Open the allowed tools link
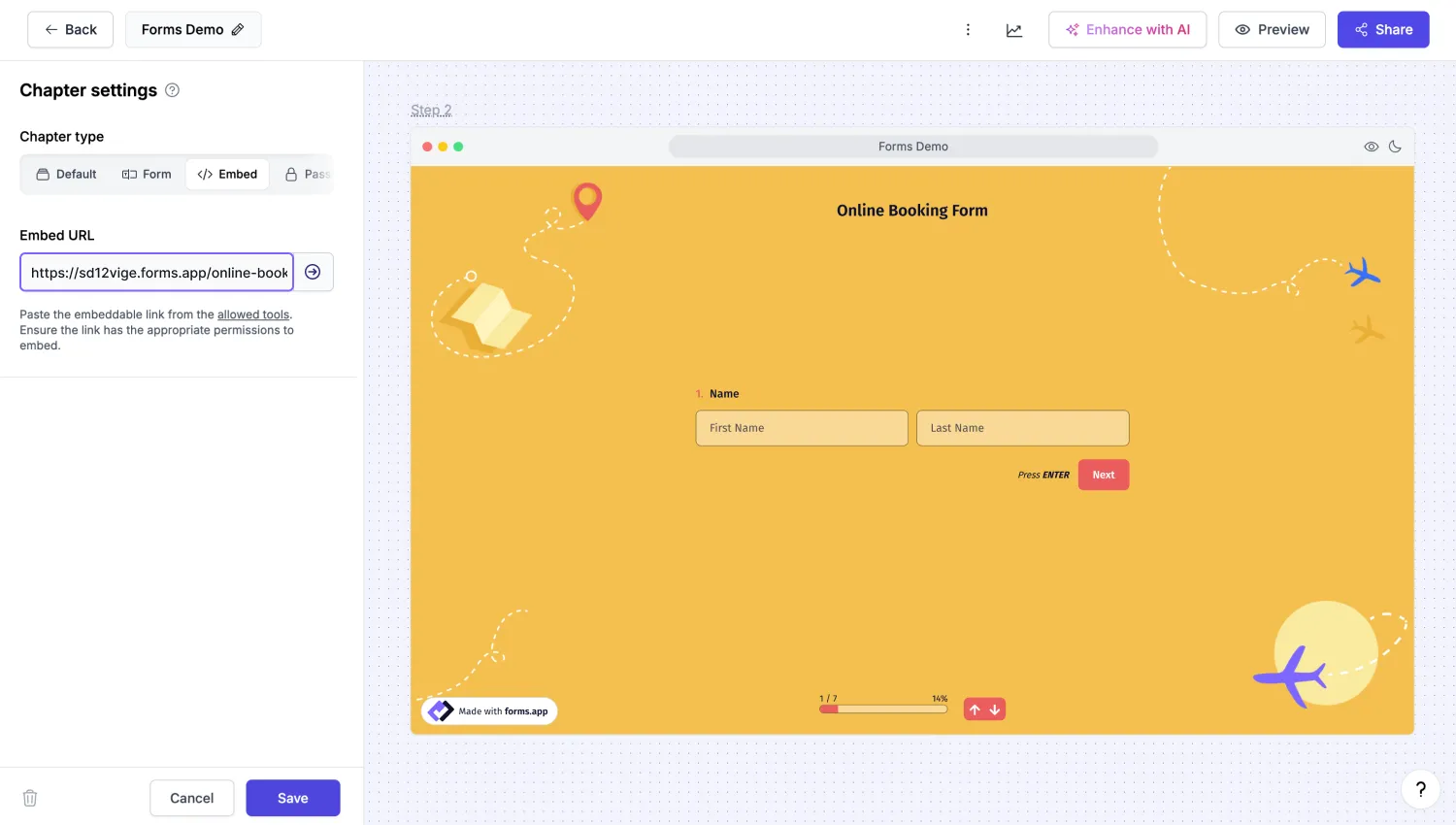Image resolution: width=1456 pixels, height=825 pixels. point(252,314)
